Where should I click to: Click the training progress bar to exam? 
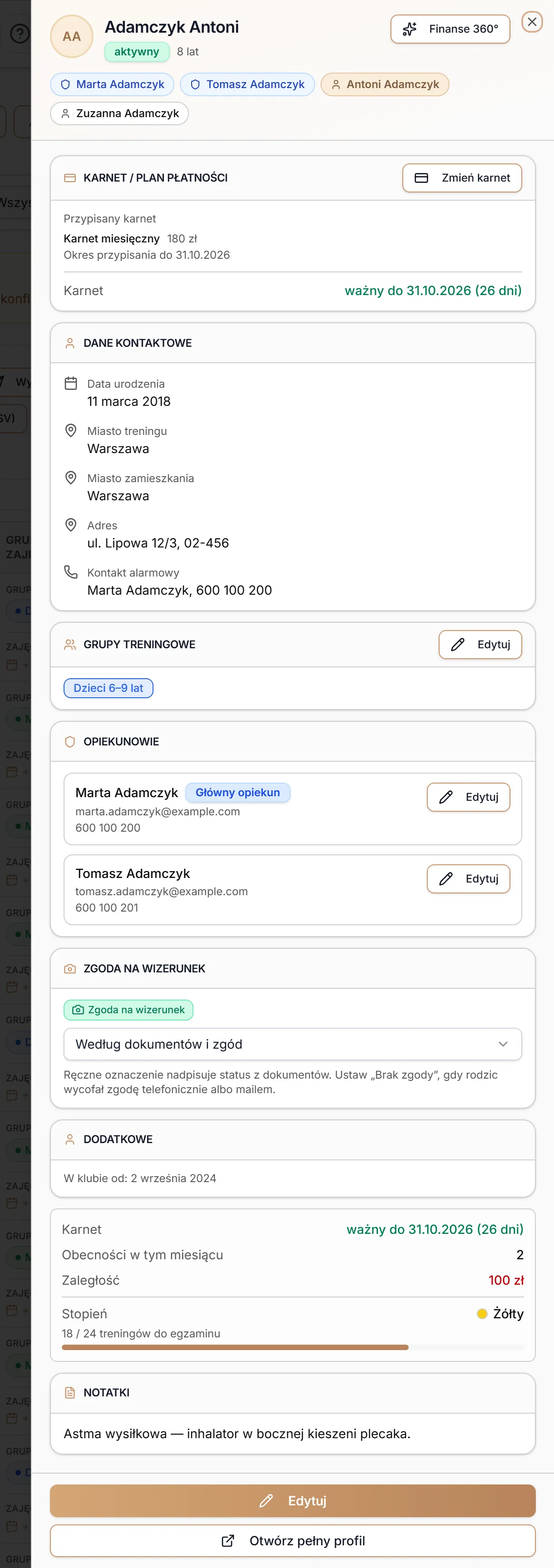pyautogui.click(x=293, y=1348)
